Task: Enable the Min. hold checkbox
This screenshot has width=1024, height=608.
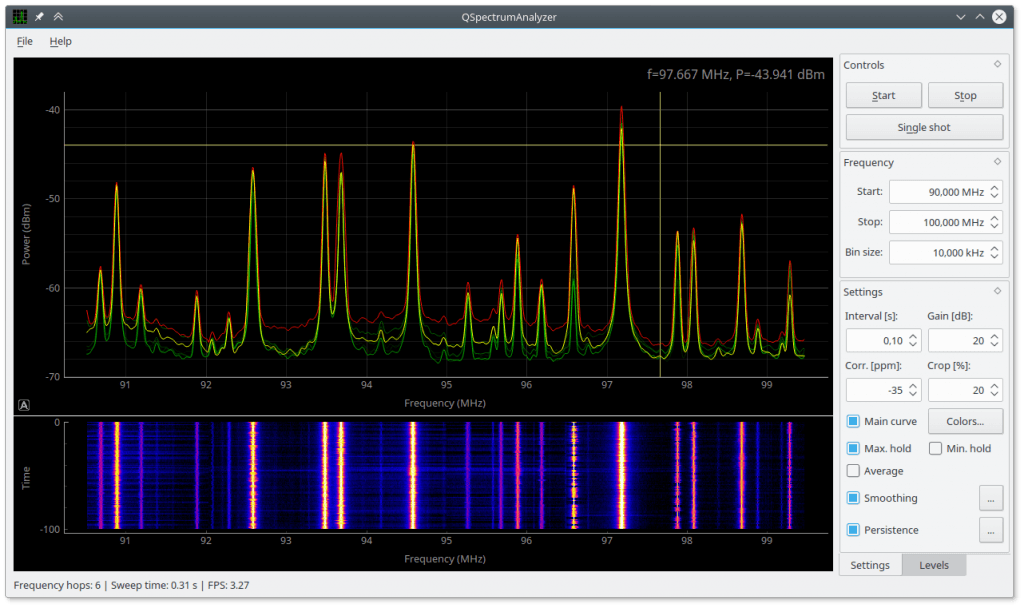Action: tap(936, 449)
